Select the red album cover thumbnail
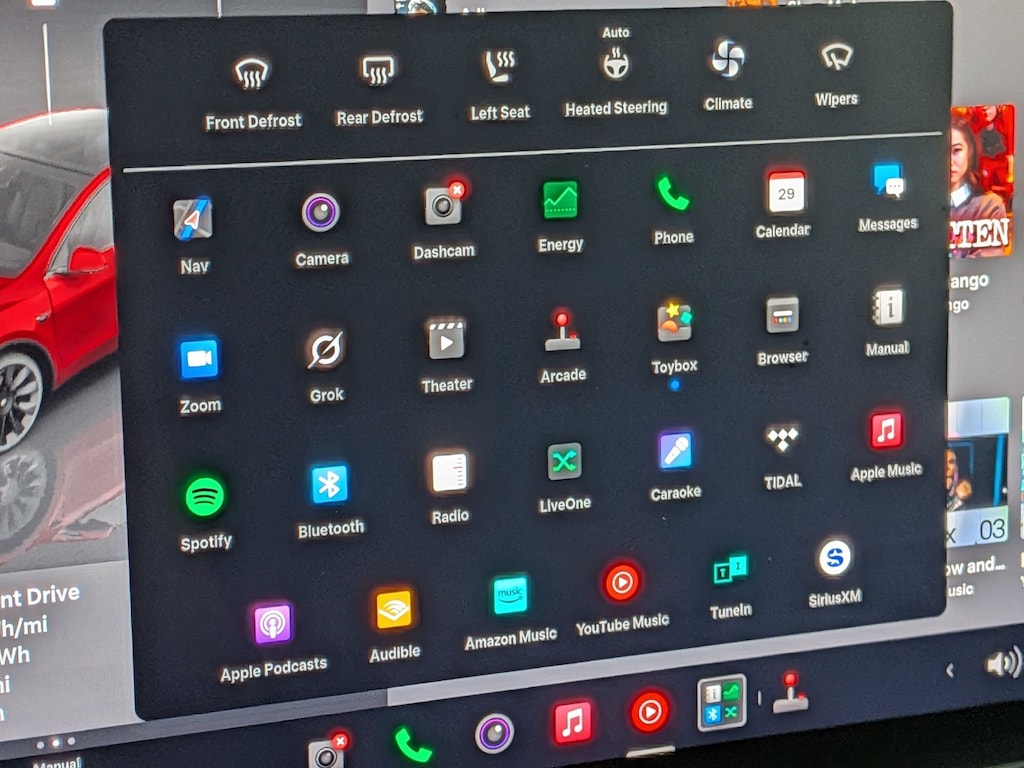The width and height of the screenshot is (1024, 768). (982, 182)
